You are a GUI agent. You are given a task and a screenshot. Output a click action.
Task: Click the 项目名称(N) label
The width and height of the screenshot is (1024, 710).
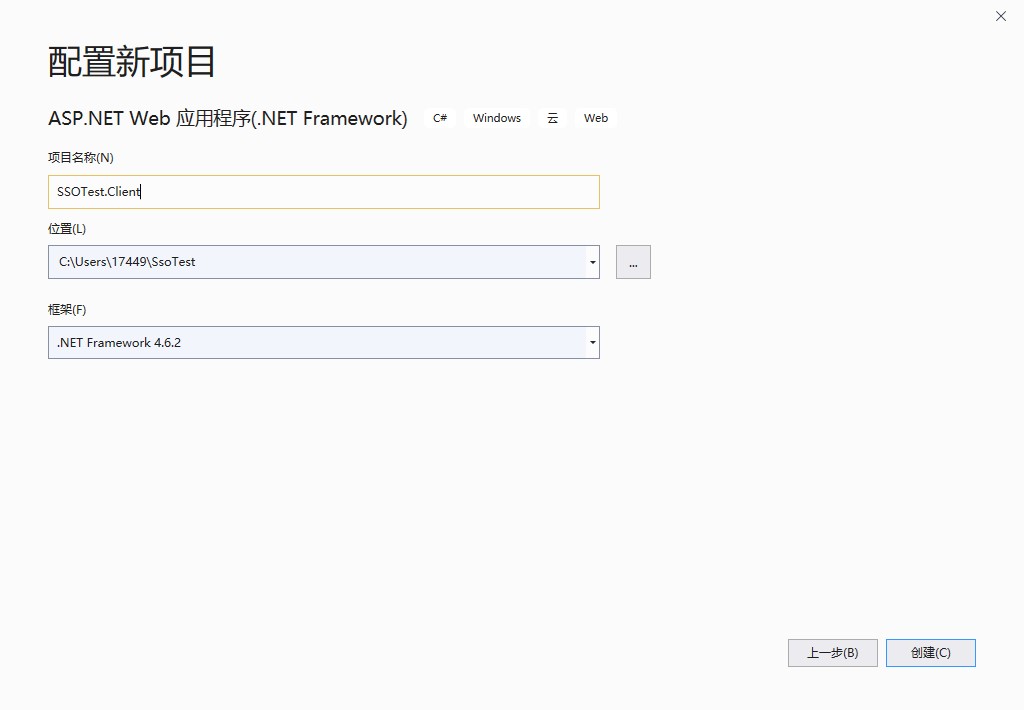click(81, 158)
